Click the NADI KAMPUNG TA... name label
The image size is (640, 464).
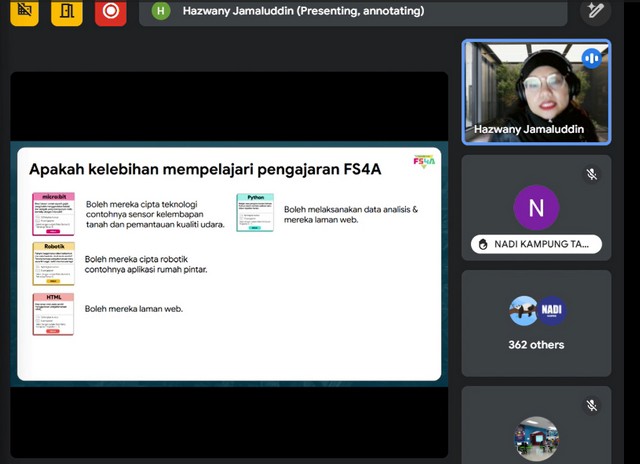(536, 244)
